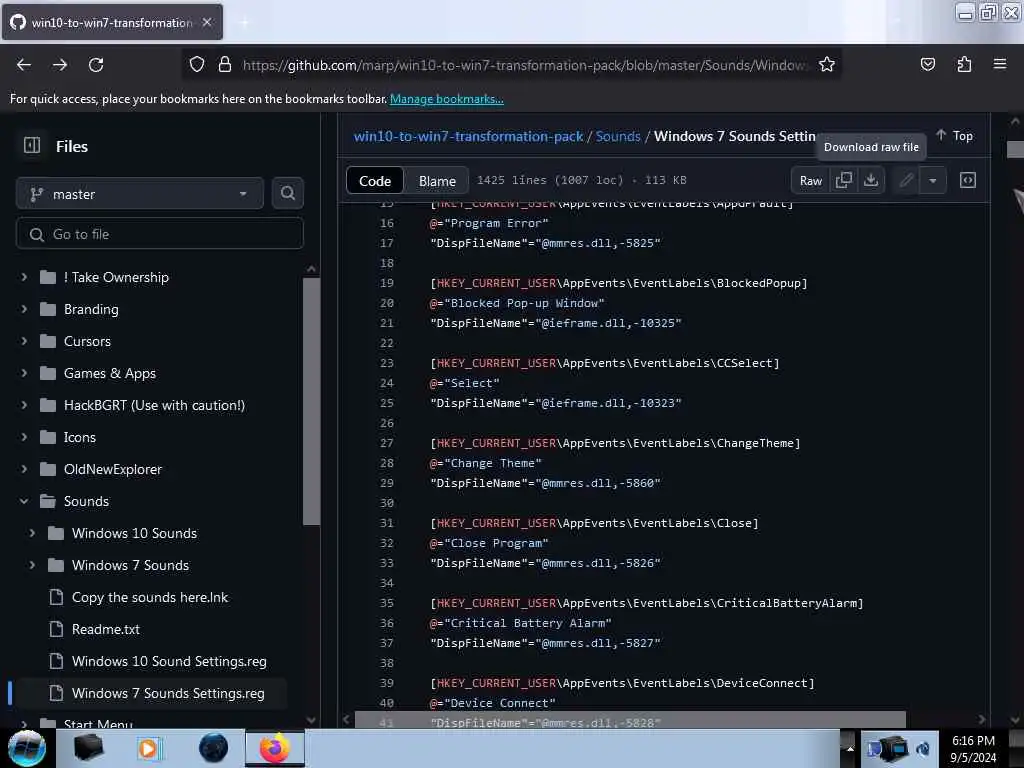Collapse the Sounds folder chevron
1024x768 pixels.
coord(24,501)
